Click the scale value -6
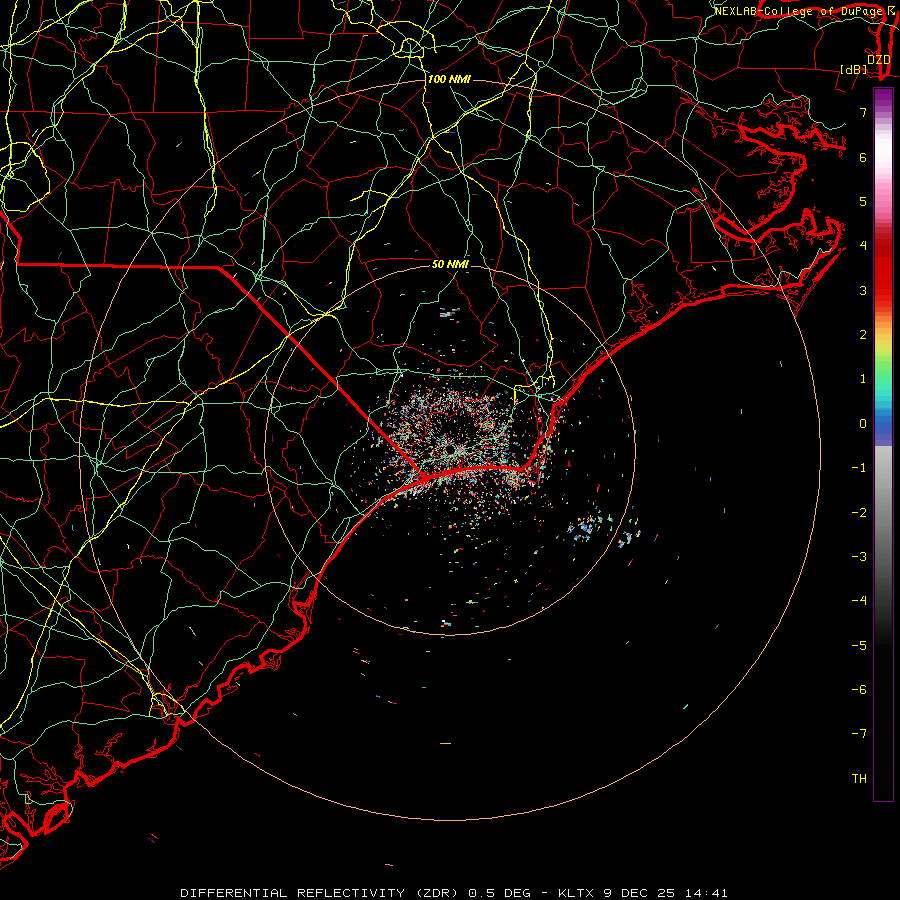 coord(859,690)
